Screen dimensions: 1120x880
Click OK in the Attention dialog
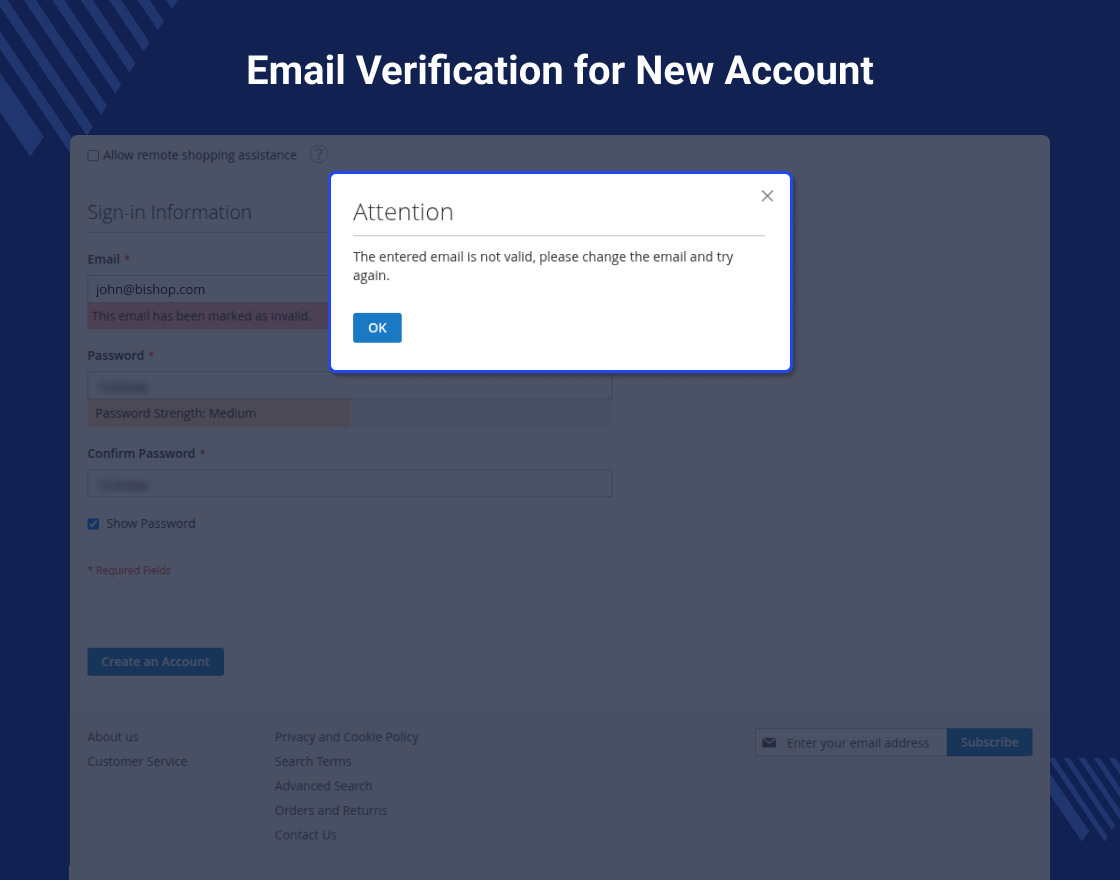(x=377, y=328)
